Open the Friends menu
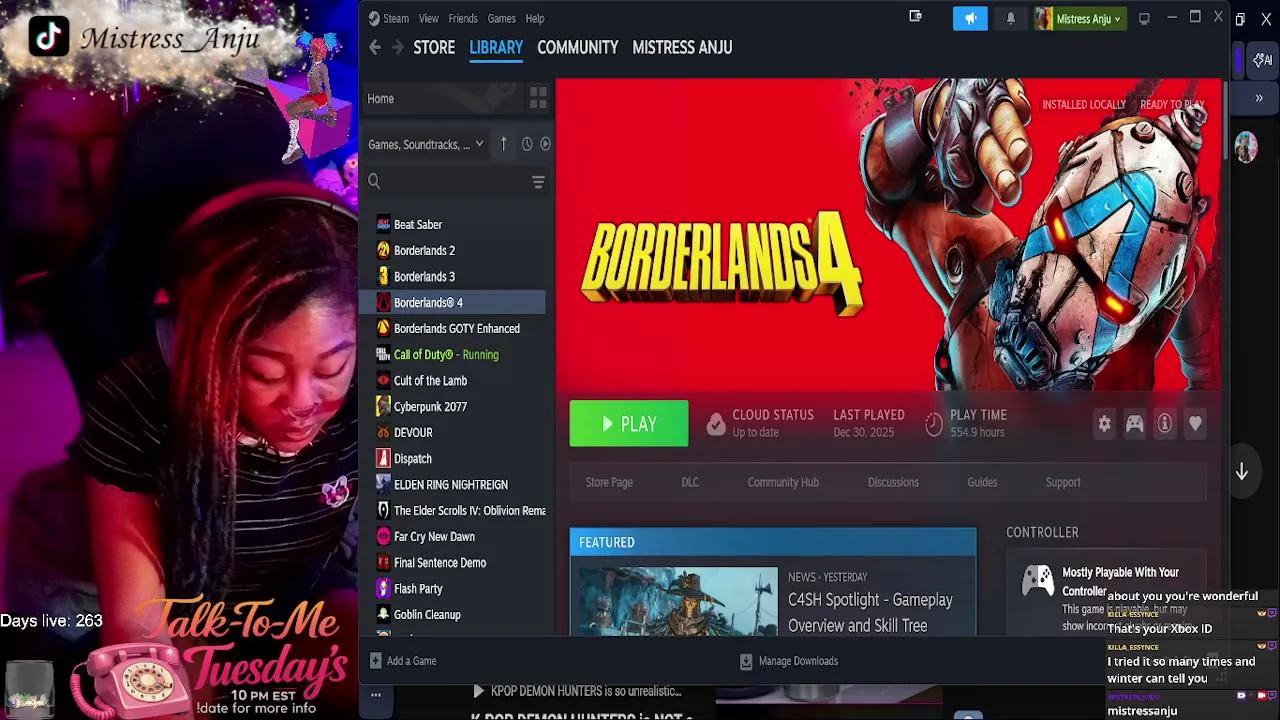This screenshot has width=1280, height=720. tap(463, 18)
